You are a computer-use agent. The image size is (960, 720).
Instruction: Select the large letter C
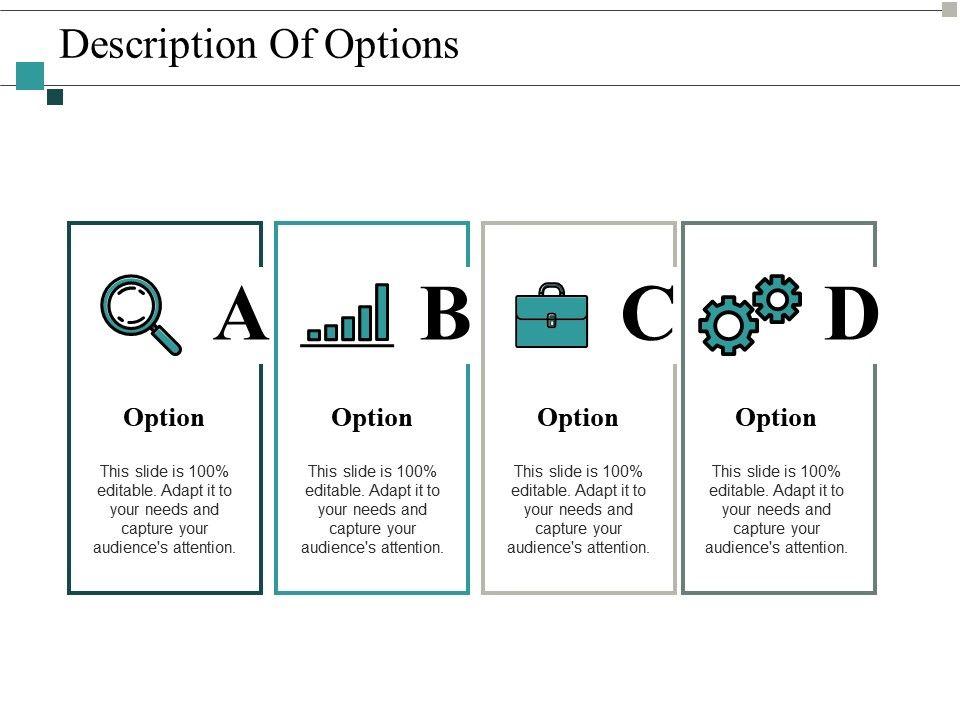click(648, 316)
